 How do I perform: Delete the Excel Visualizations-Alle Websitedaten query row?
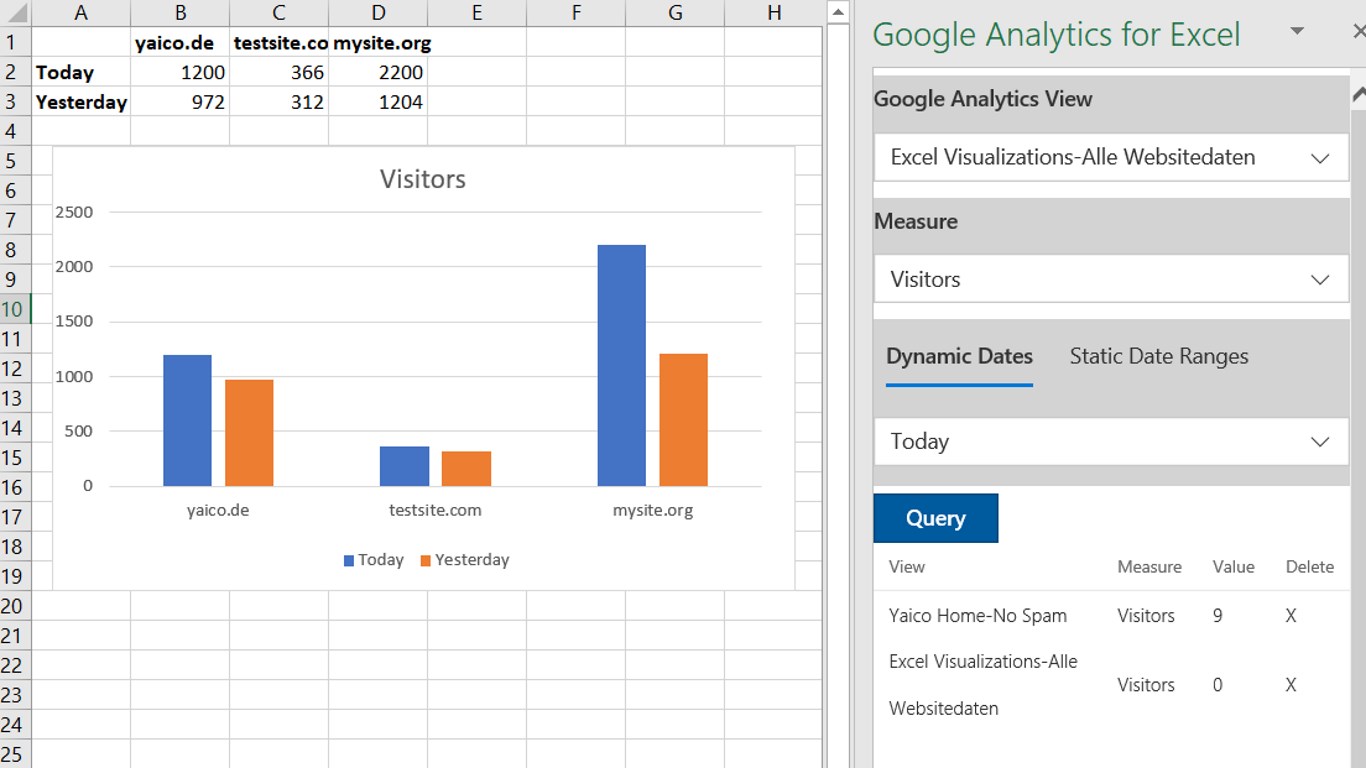(x=1291, y=685)
